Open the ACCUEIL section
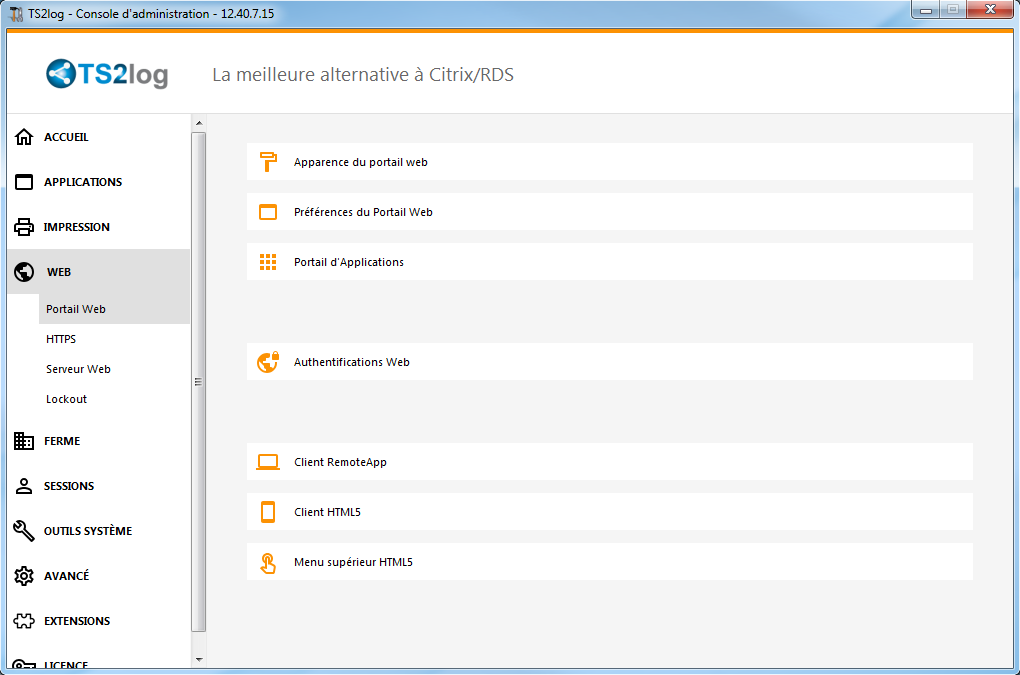This screenshot has height=675, width=1020. coord(99,137)
